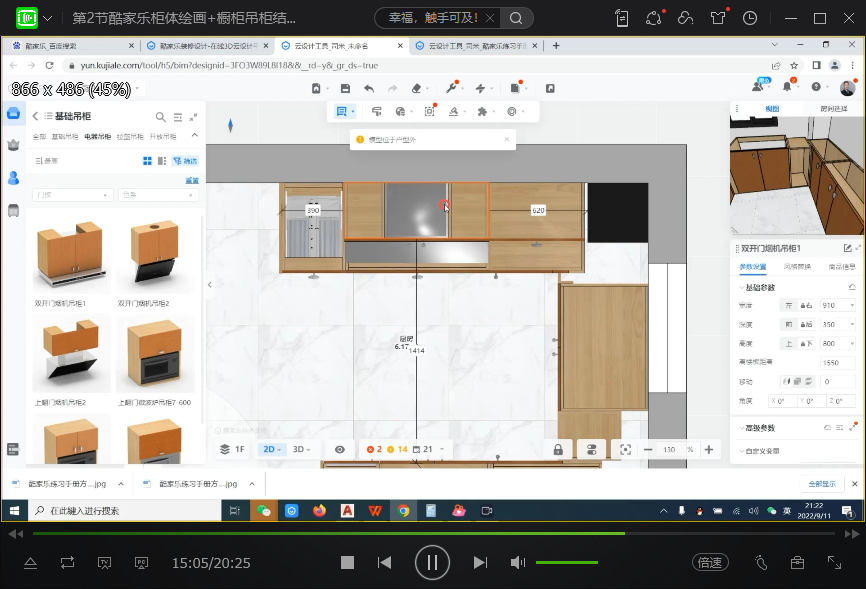Click the fit-to-screen icon beside zoom
The width and height of the screenshot is (866, 589).
click(x=626, y=450)
